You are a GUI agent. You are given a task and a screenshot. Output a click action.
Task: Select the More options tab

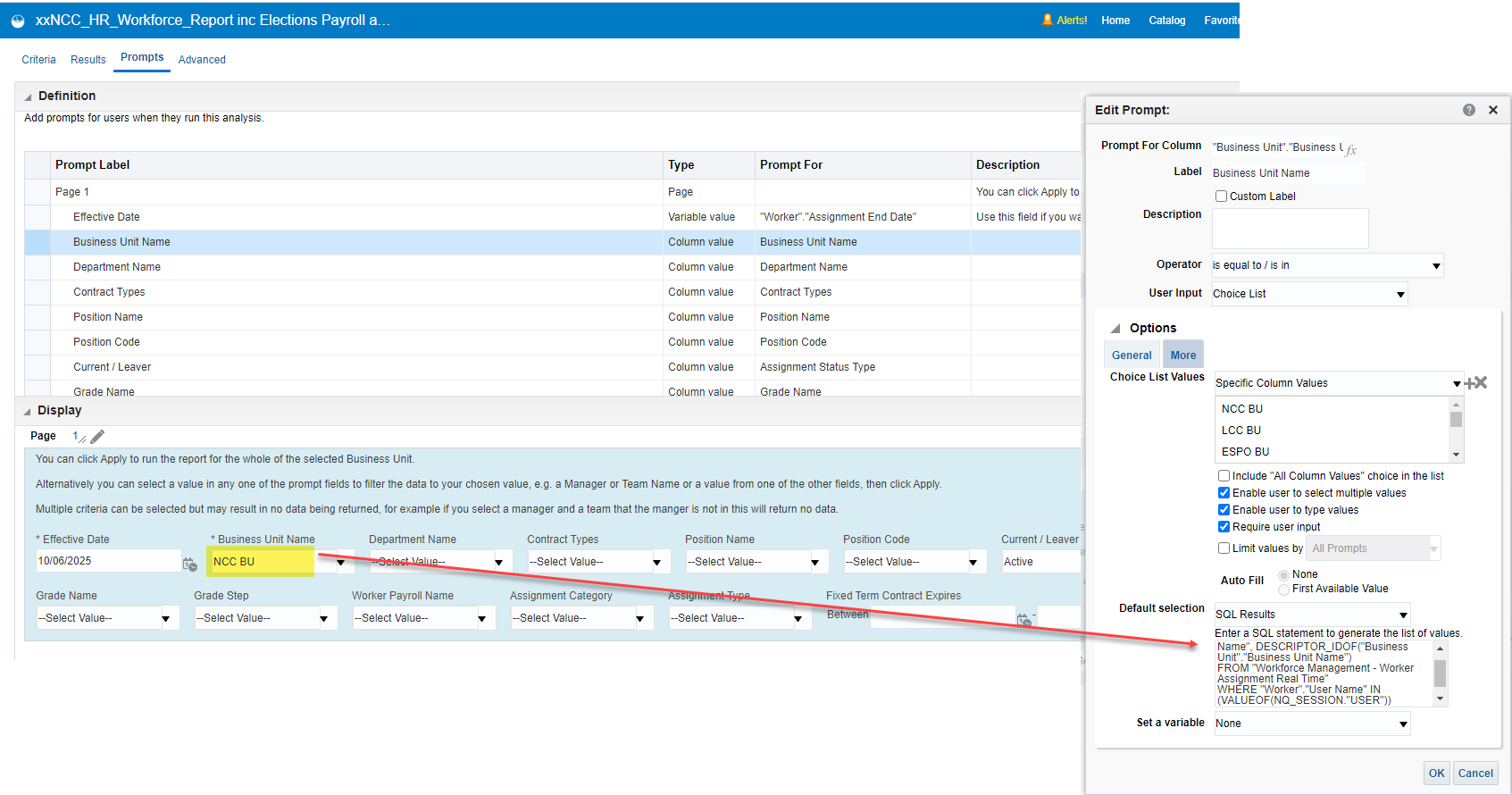(x=1183, y=355)
